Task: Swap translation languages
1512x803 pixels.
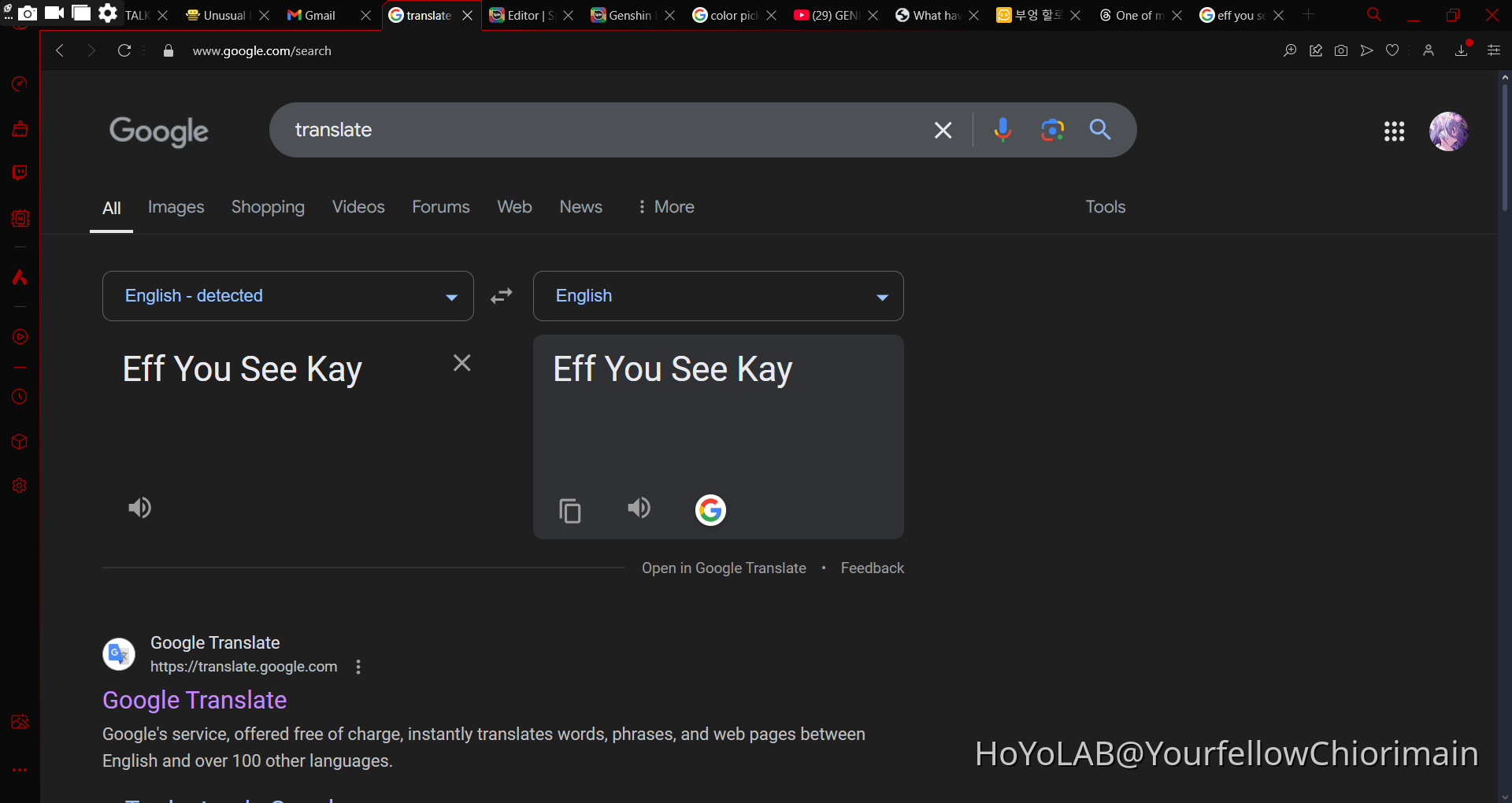Action: click(502, 296)
